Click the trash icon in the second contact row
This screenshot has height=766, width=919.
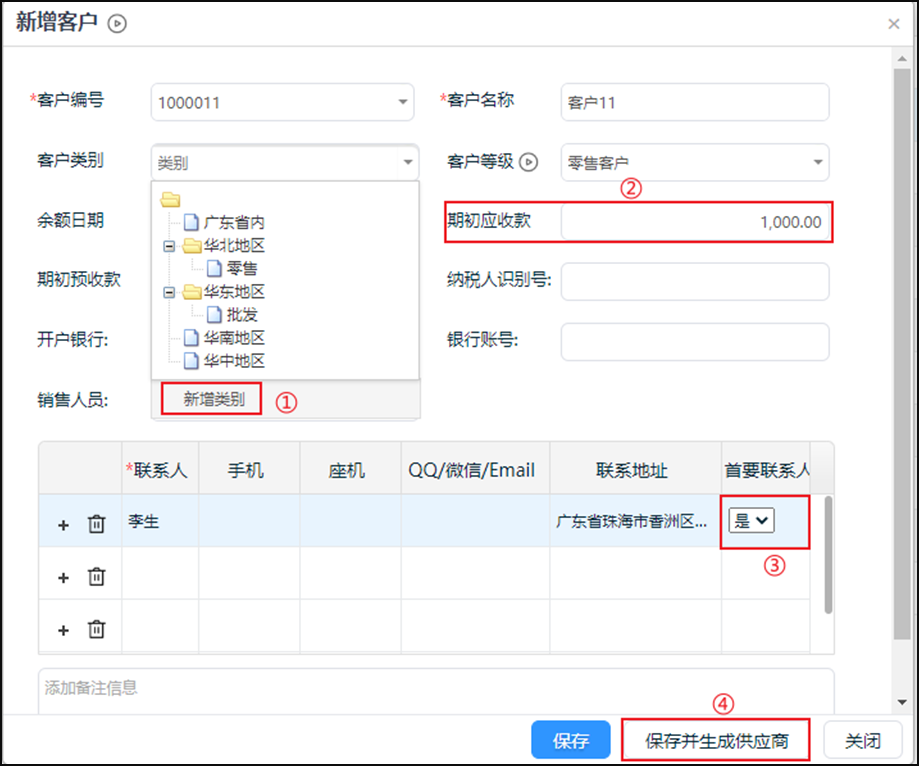click(x=96, y=577)
